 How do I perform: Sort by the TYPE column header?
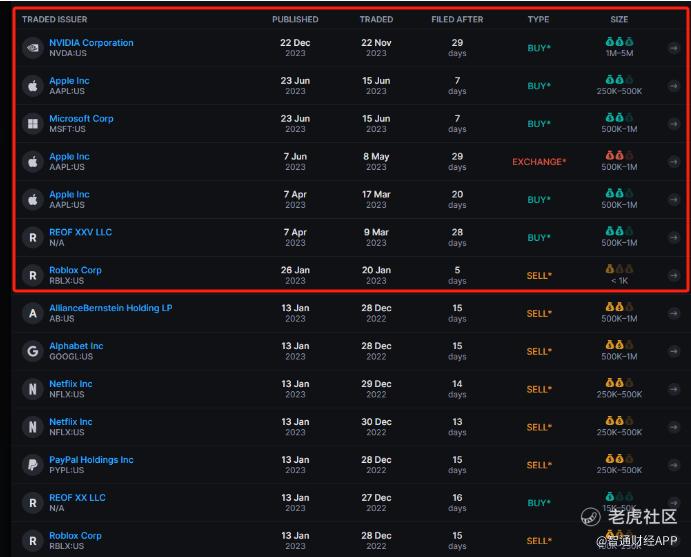pos(538,19)
